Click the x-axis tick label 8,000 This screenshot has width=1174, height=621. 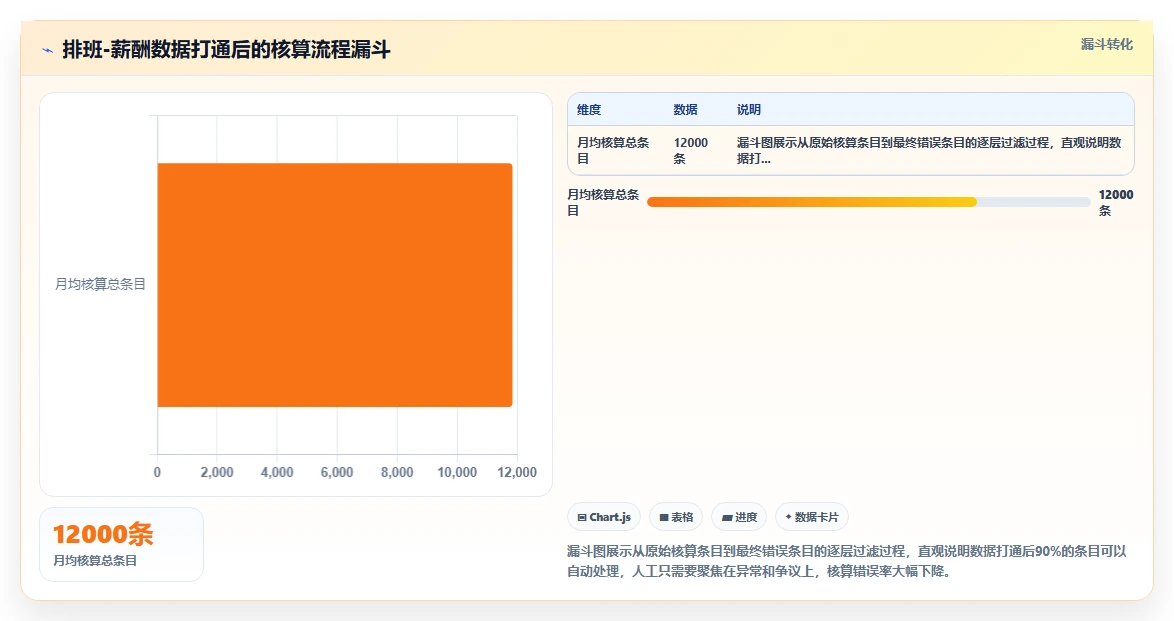coord(397,472)
